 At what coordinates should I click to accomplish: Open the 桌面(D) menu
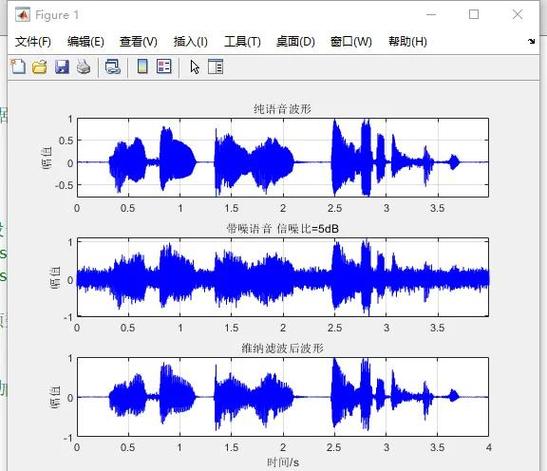coord(295,42)
